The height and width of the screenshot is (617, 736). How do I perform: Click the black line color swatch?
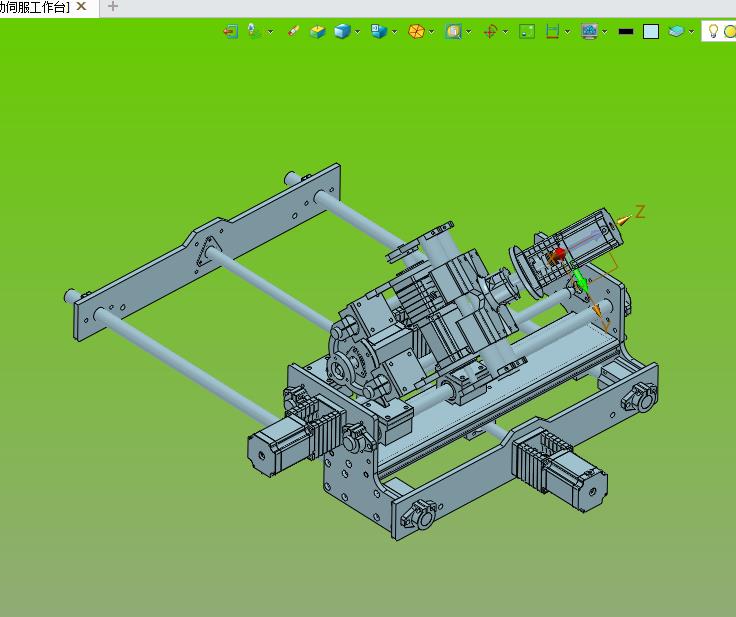point(626,31)
